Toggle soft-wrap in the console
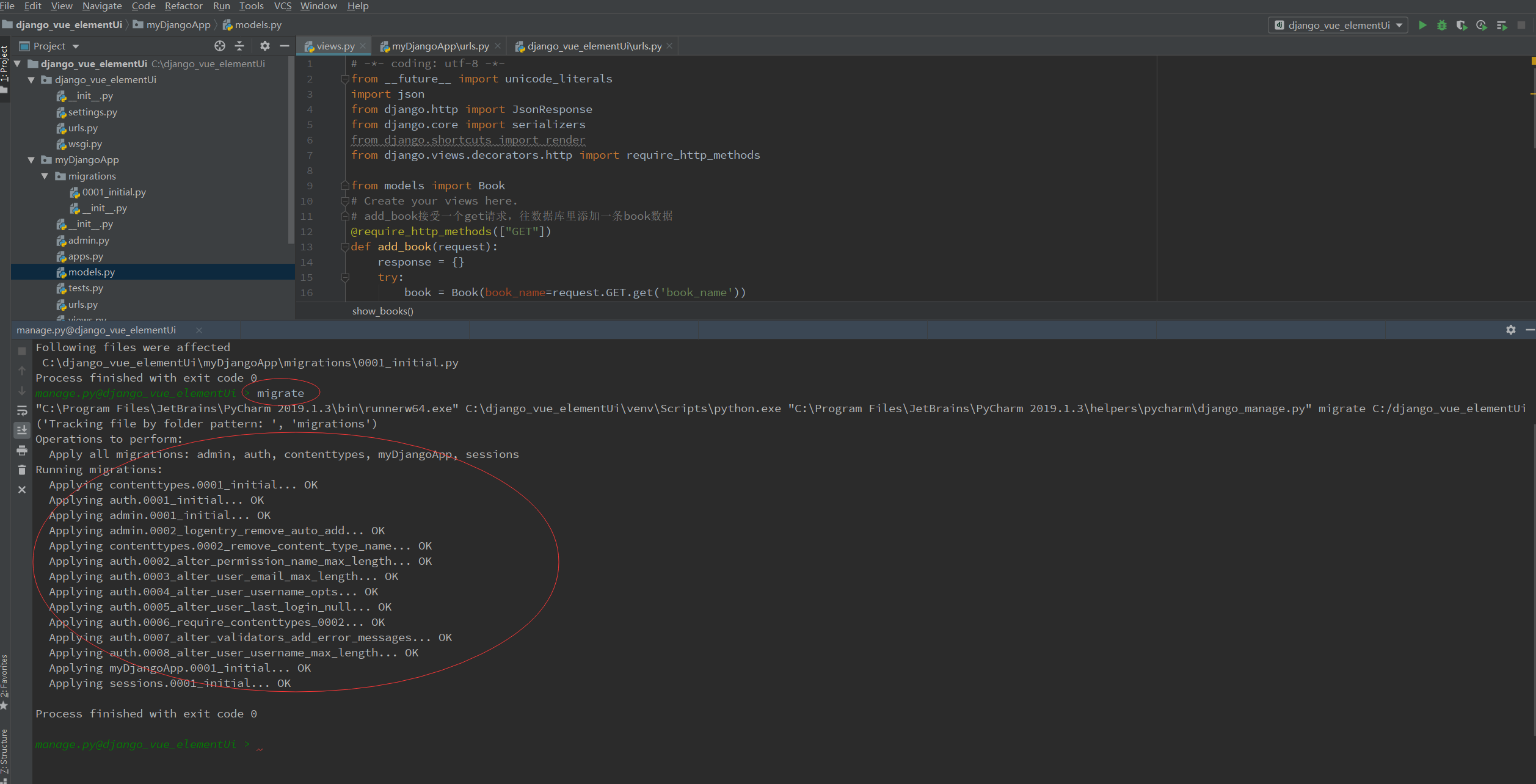The width and height of the screenshot is (1536, 784). (x=22, y=410)
